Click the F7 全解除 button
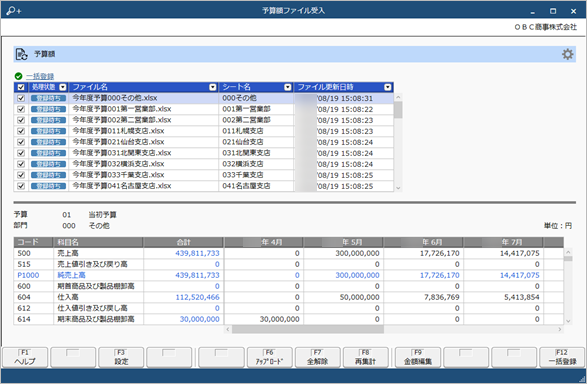587x384 pixels. 317,357
